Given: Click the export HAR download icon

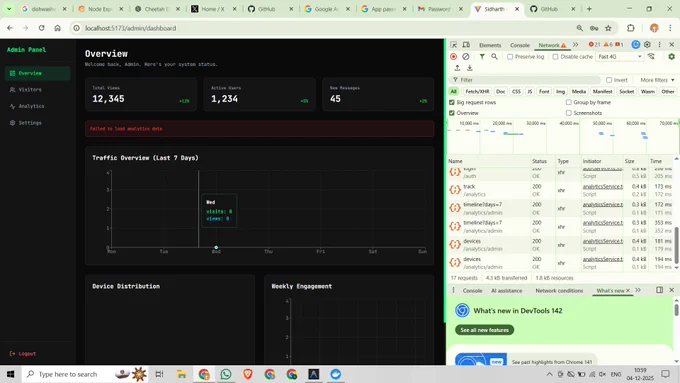Looking at the screenshot, I should point(470,68).
